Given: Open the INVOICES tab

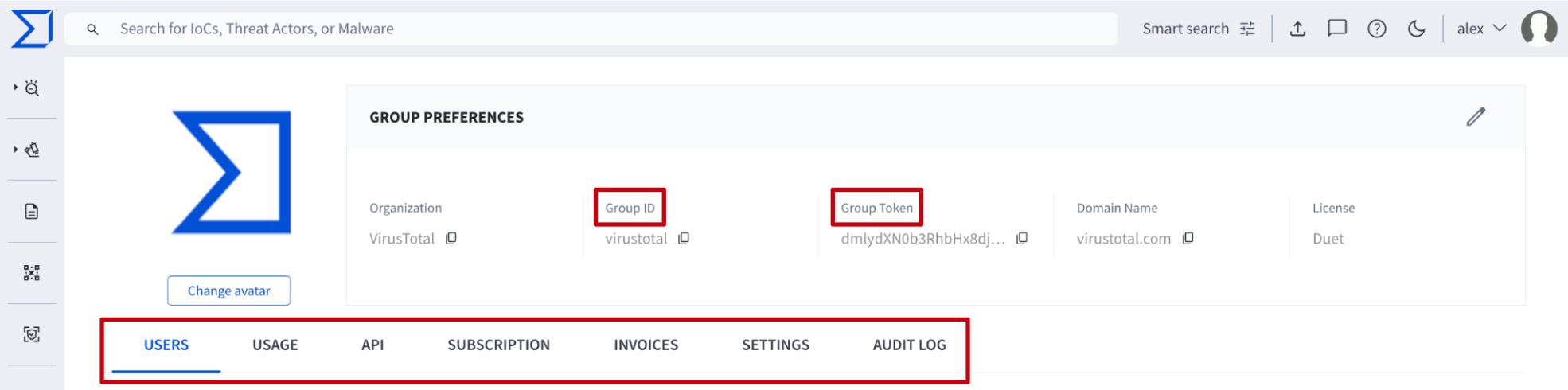Looking at the screenshot, I should [x=646, y=345].
